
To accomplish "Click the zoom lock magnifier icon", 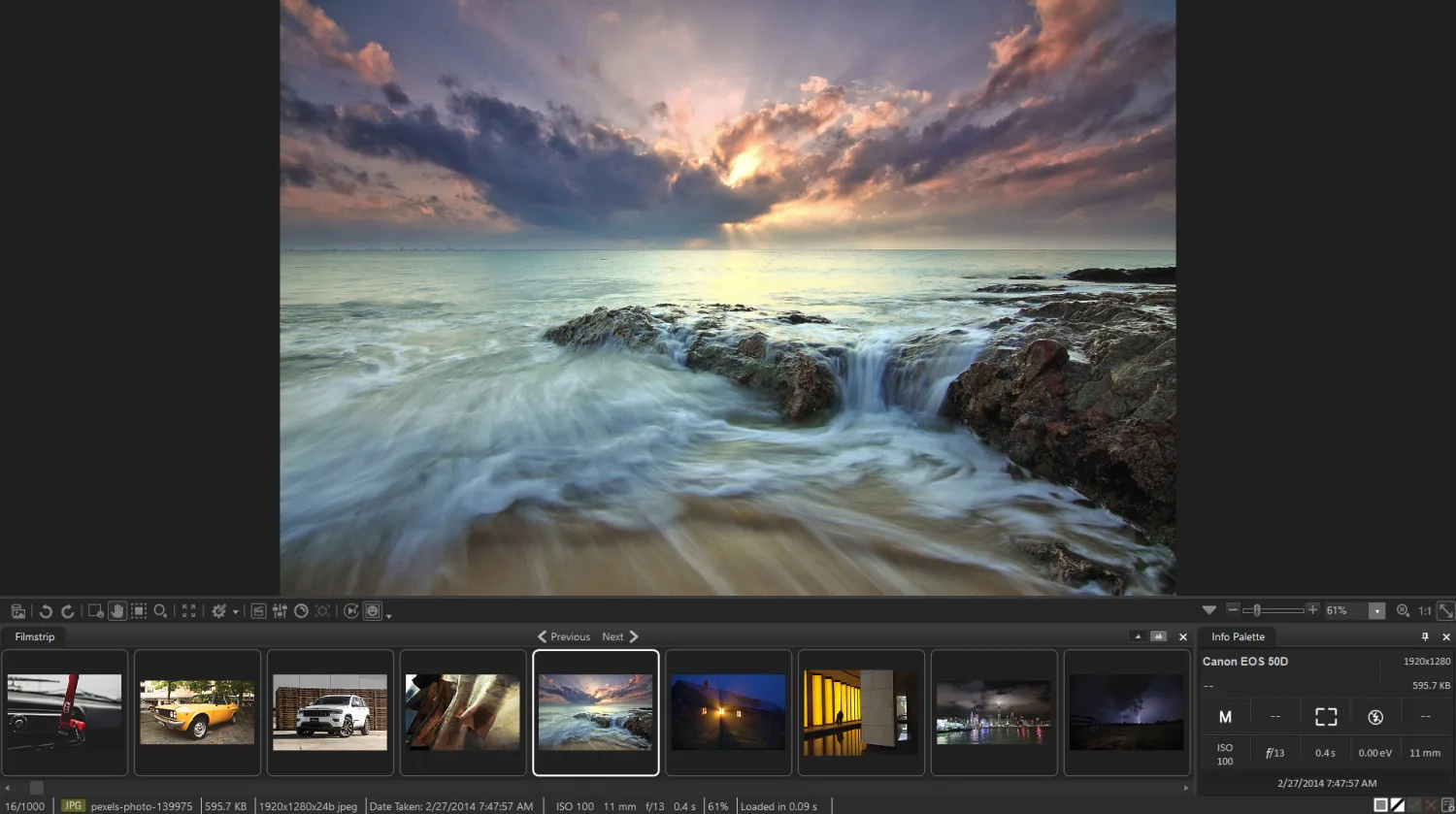I will tap(1403, 610).
